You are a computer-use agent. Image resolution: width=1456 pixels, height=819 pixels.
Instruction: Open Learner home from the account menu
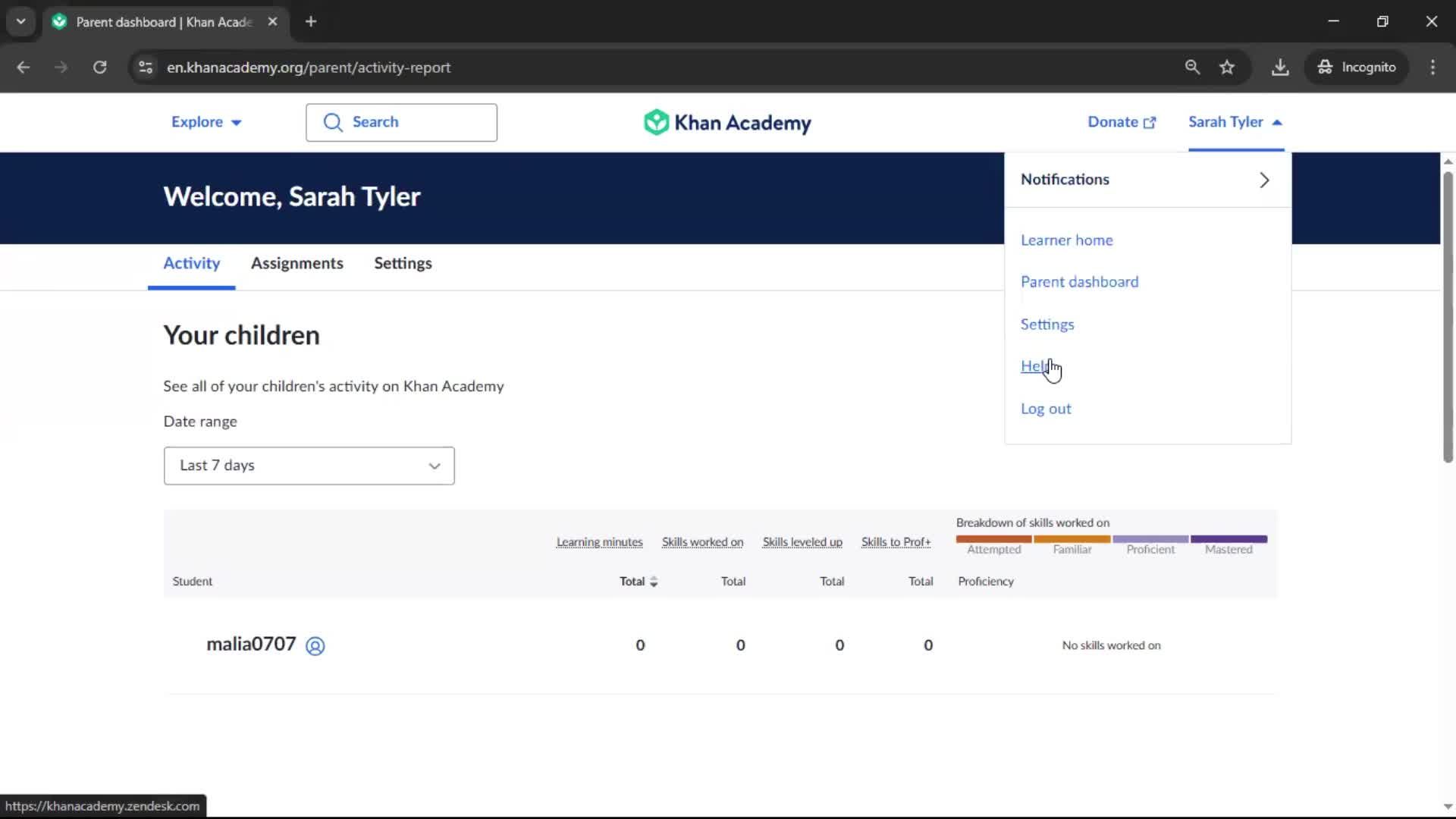1066,240
